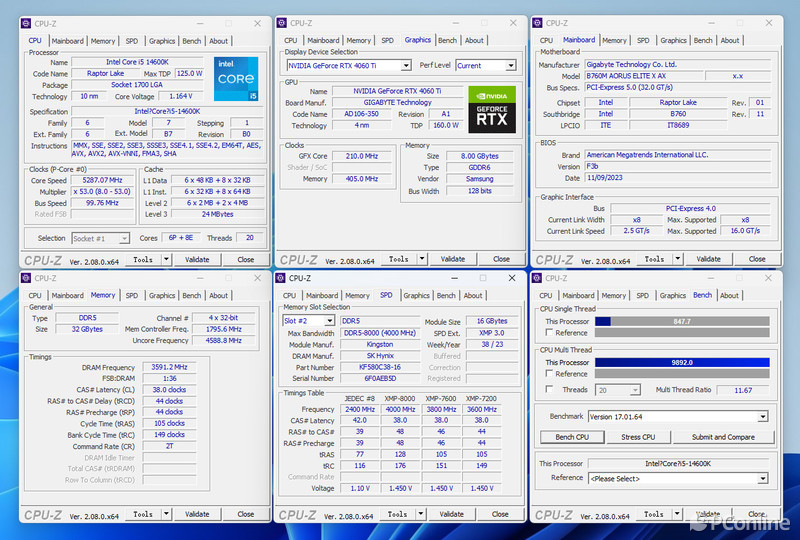Click the CPU-Z title icon in SPD window
The image size is (800, 540).
click(x=282, y=278)
